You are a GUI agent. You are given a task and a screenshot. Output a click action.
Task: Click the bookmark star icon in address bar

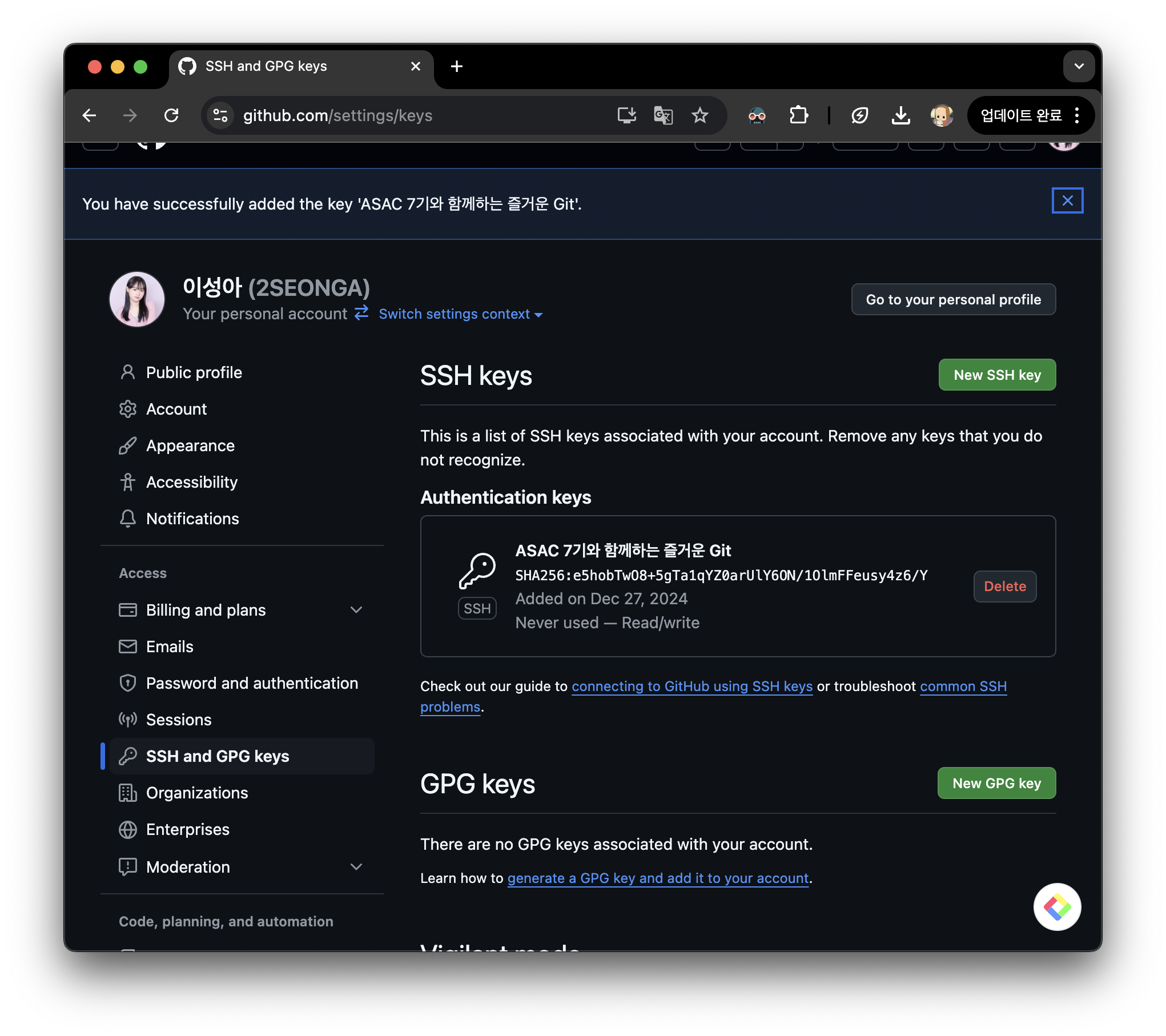(x=699, y=115)
